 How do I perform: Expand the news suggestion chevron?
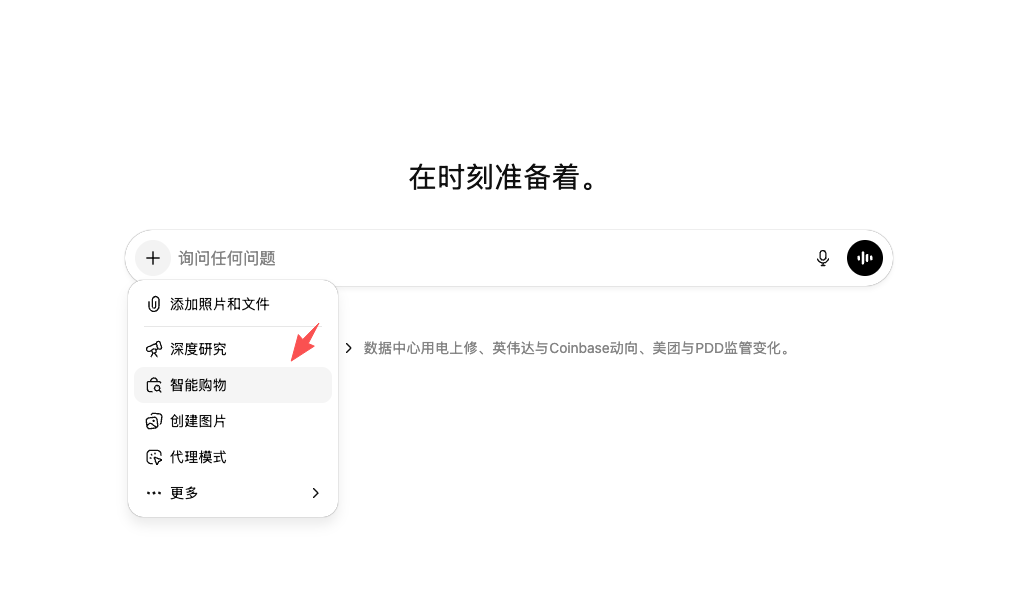tap(348, 348)
